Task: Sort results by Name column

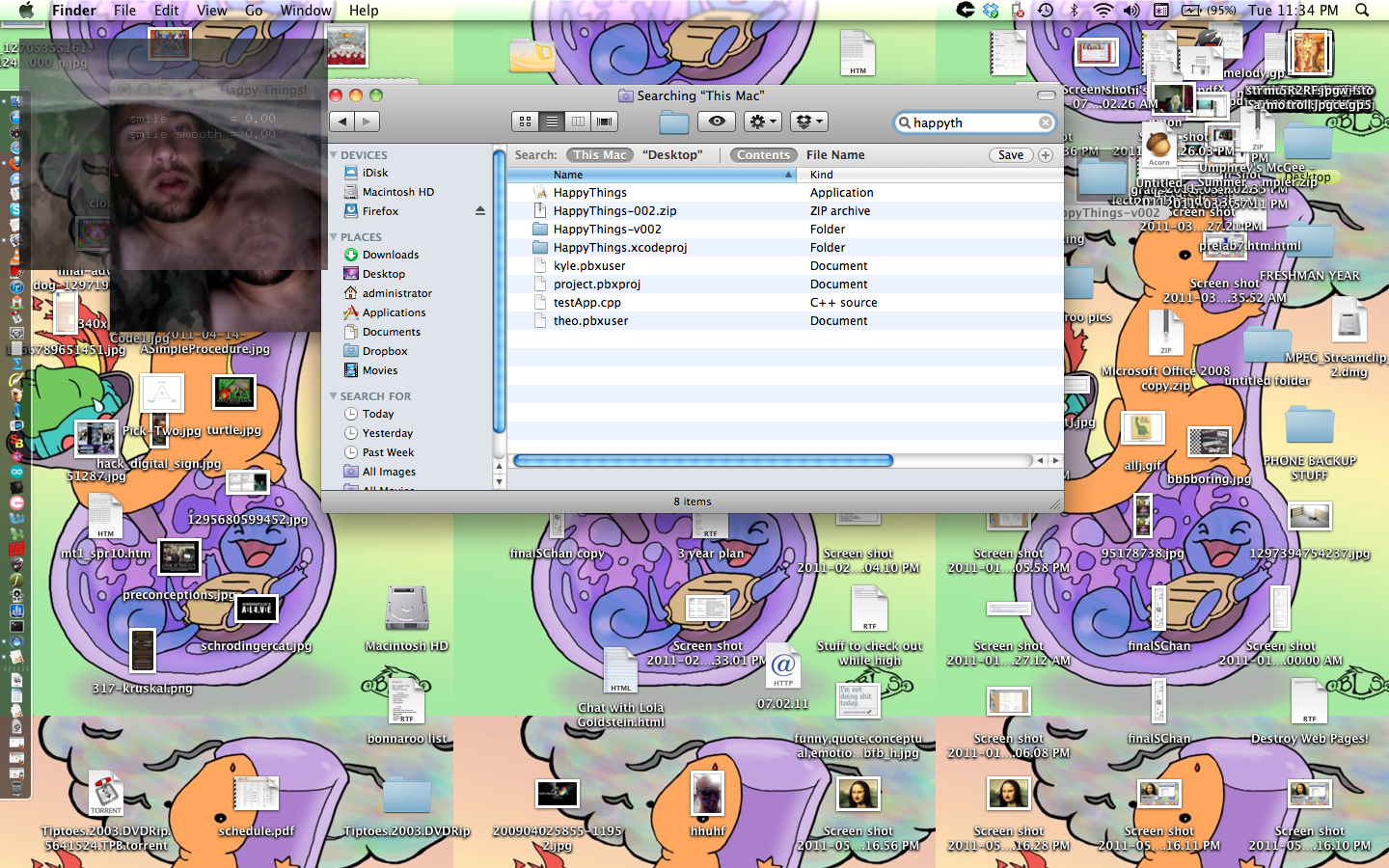Action: tap(652, 175)
